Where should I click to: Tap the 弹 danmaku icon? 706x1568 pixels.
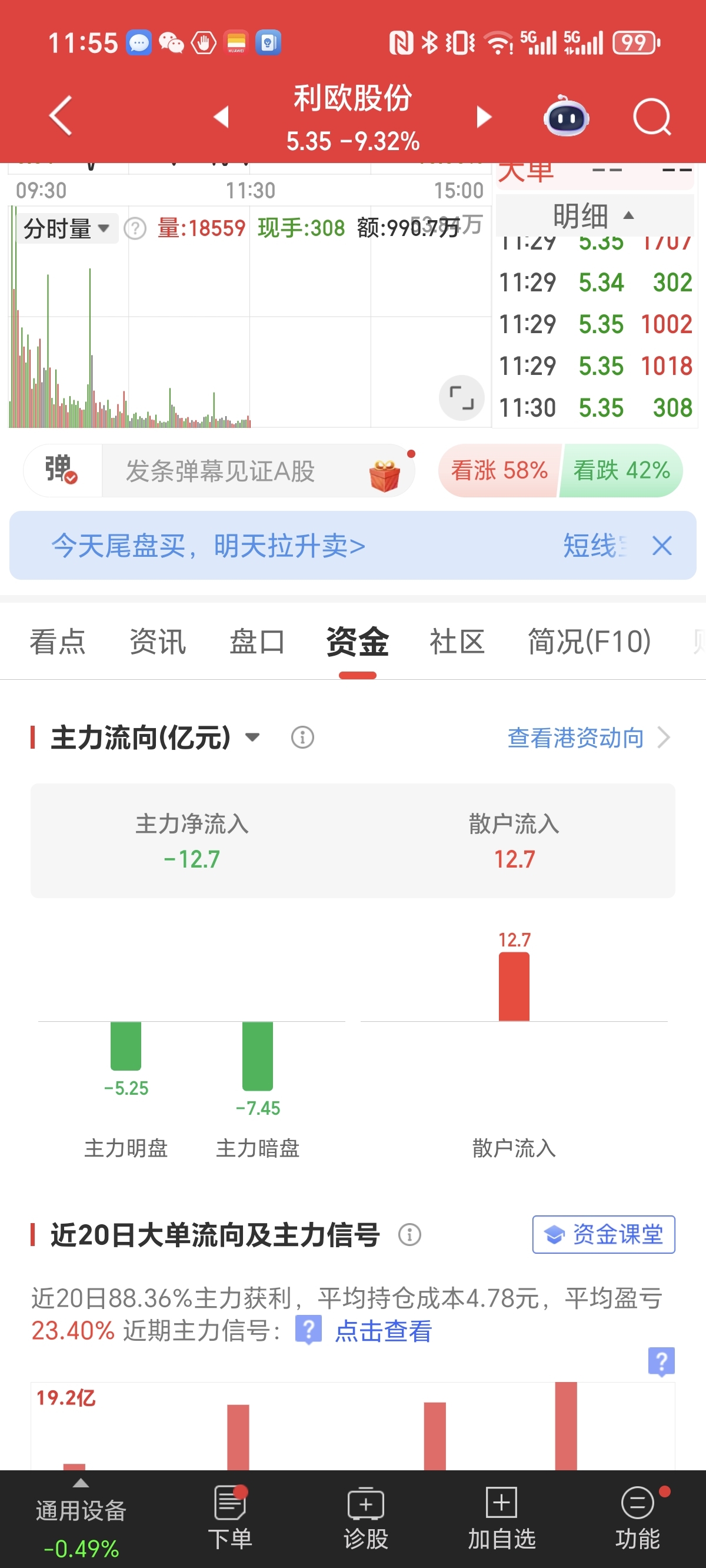click(61, 470)
